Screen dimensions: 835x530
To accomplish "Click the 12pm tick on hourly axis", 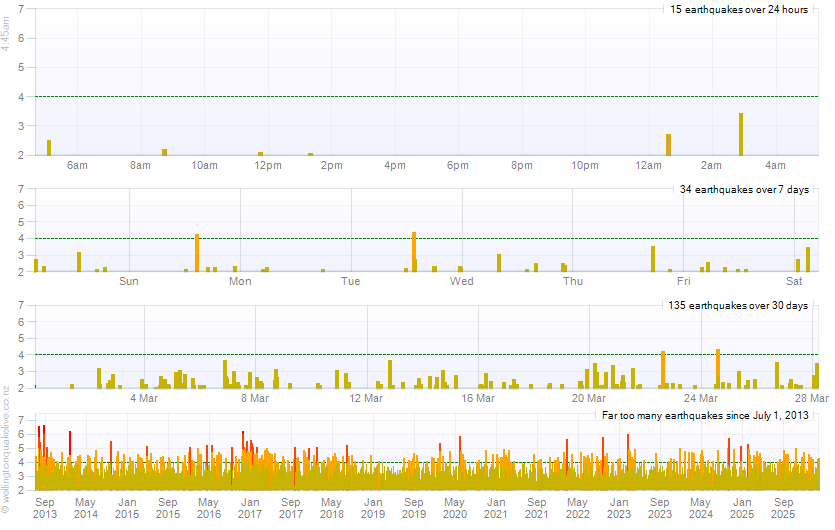I will coord(267,165).
